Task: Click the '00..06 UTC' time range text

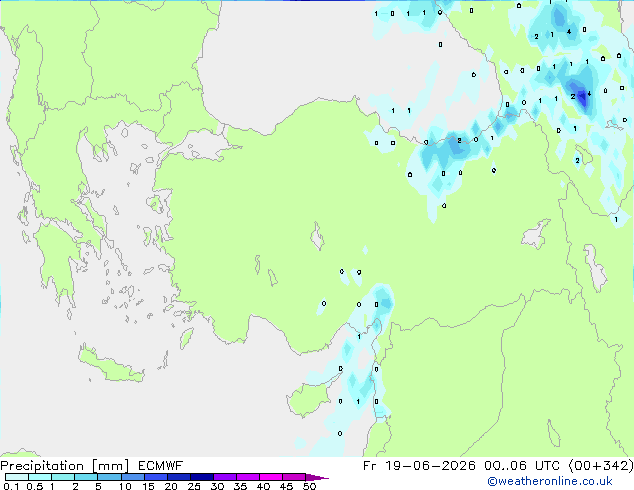Action: point(522,466)
